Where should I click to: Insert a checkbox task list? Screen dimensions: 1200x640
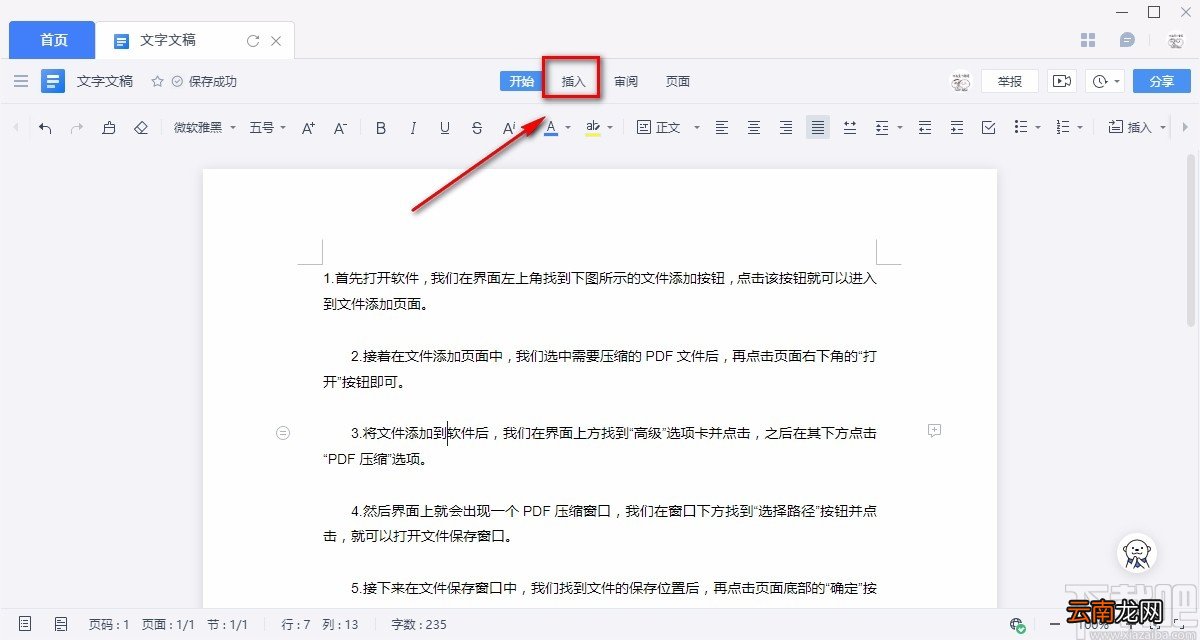pos(989,127)
